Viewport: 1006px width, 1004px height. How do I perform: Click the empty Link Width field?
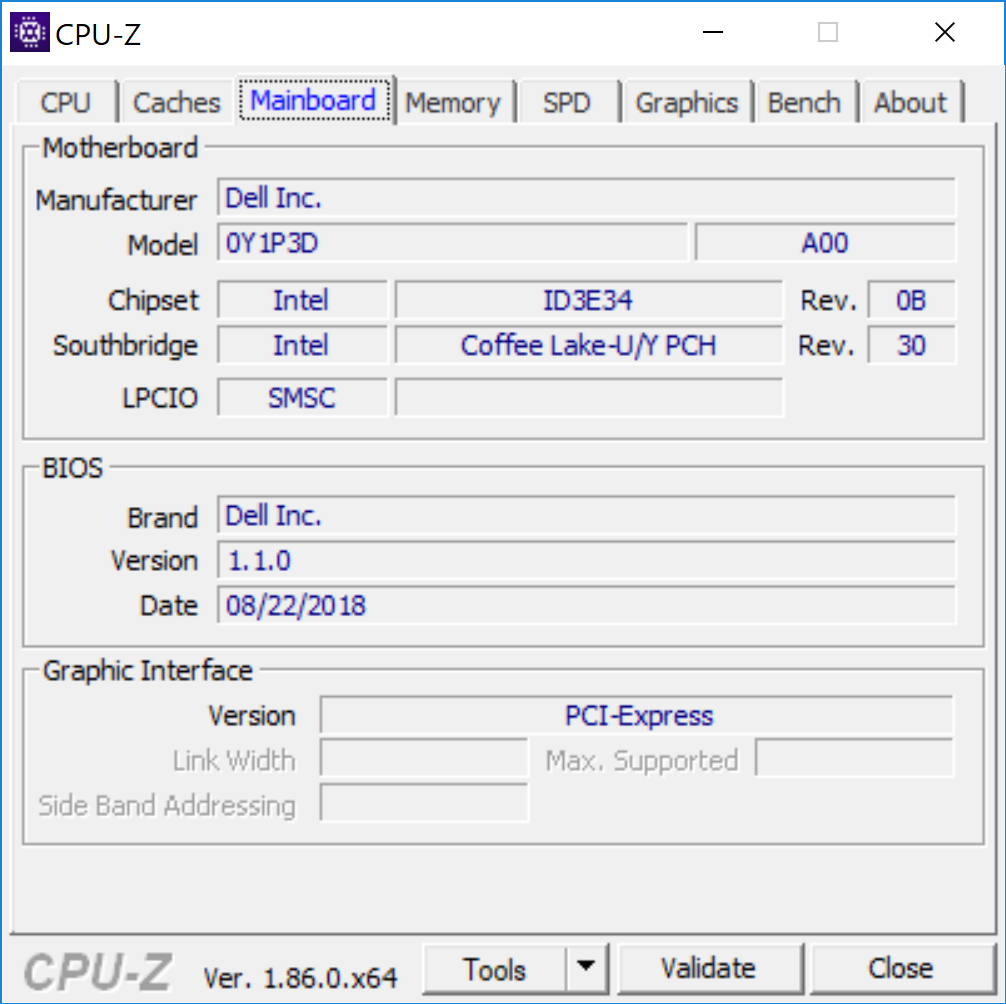tap(424, 758)
